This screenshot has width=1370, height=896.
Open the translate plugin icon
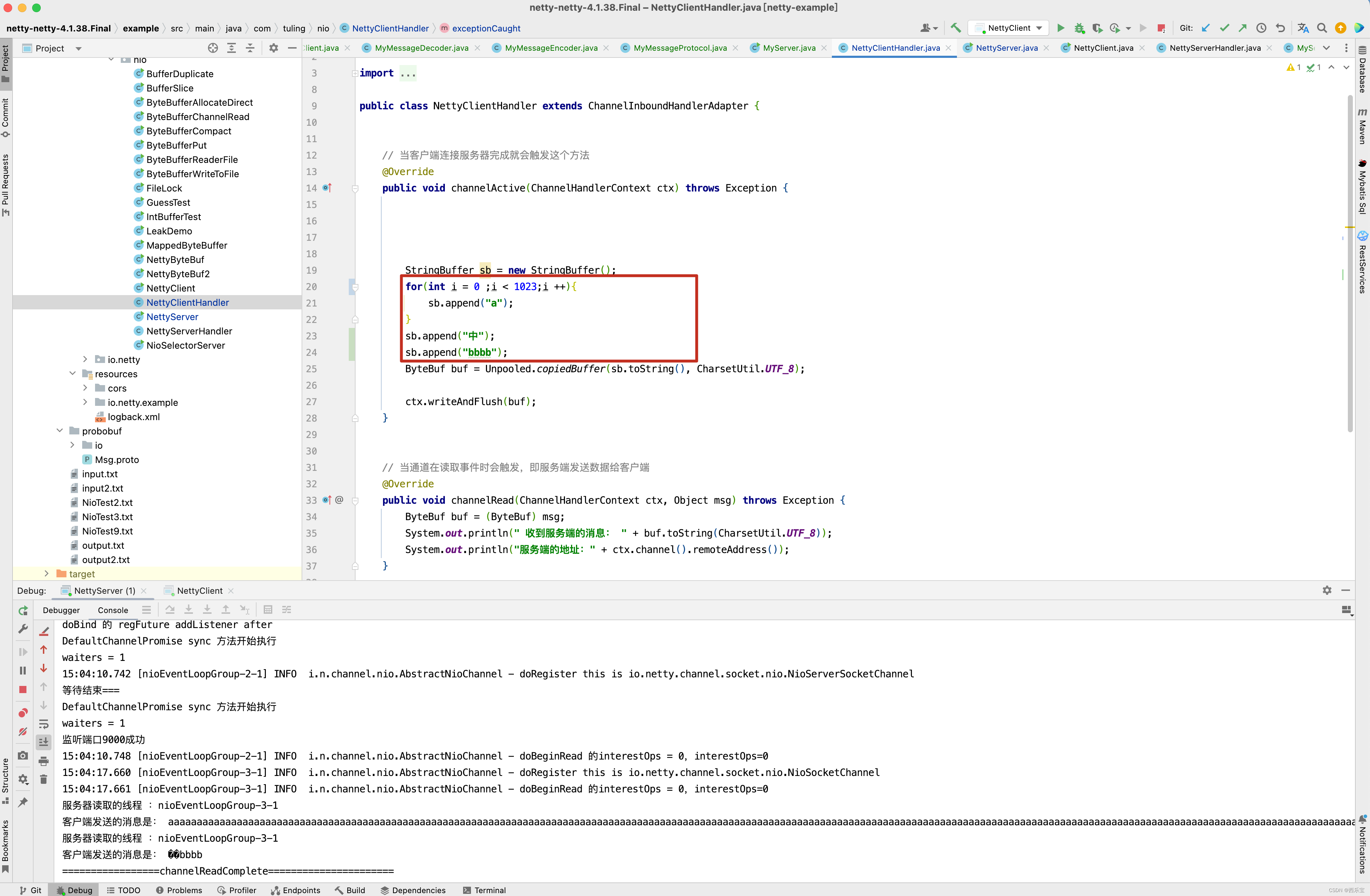click(1303, 28)
